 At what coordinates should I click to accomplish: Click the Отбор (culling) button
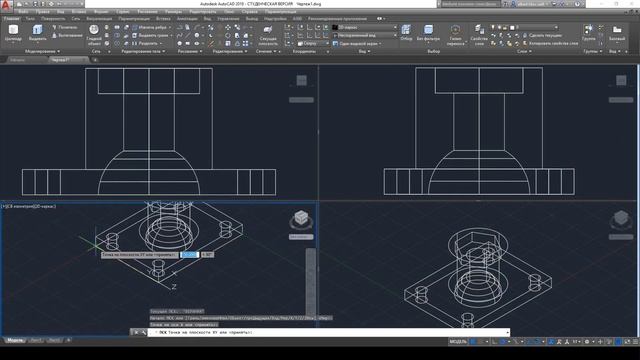406,33
